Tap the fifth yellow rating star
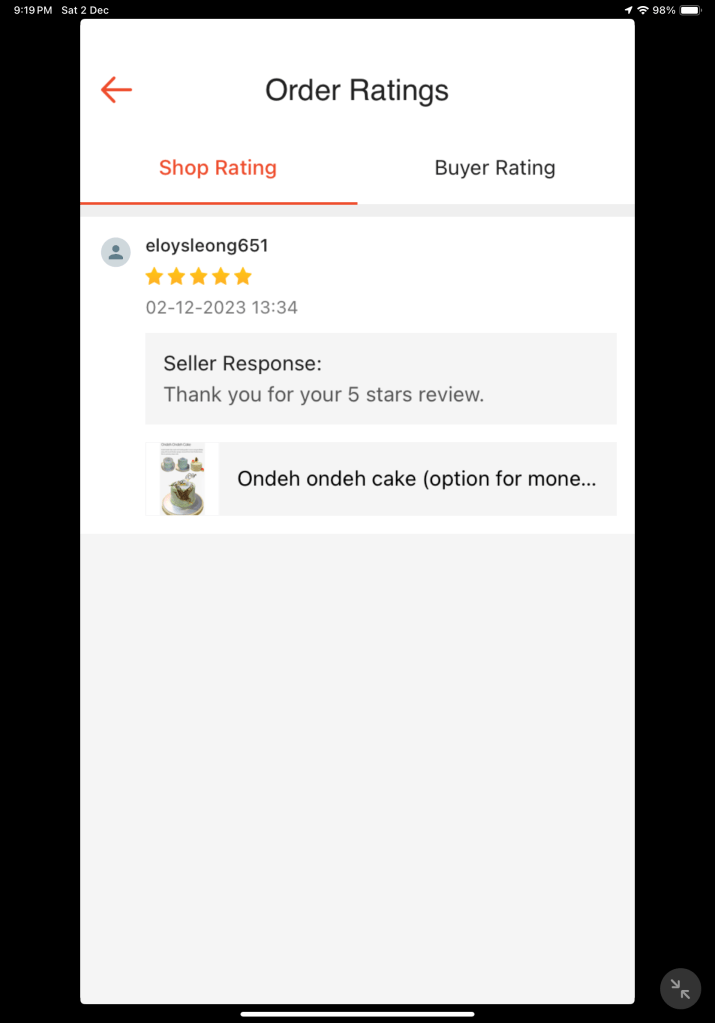The image size is (715, 1023). click(243, 277)
